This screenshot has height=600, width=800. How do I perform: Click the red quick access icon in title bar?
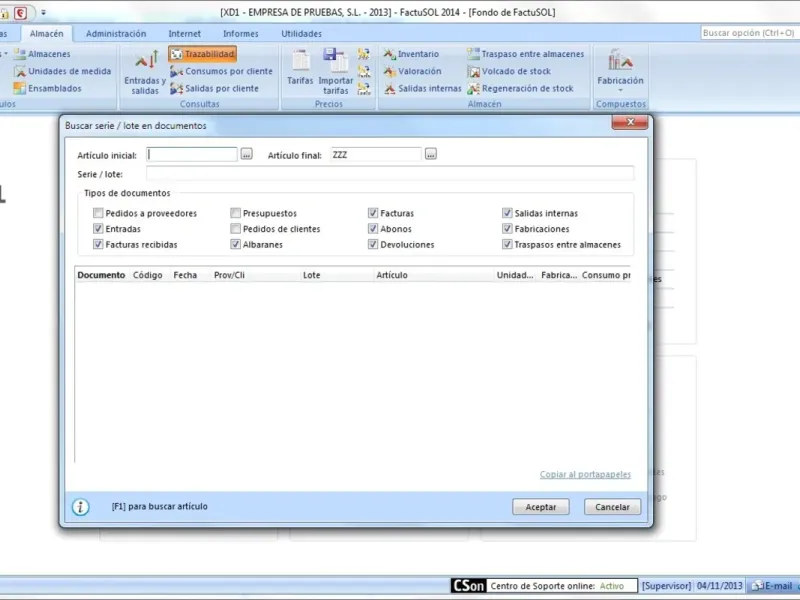point(20,13)
